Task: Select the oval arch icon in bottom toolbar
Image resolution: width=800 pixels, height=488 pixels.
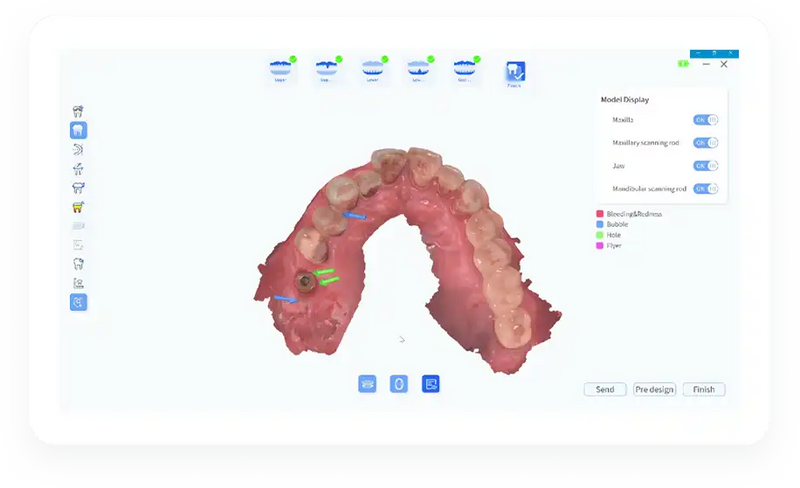Action: click(x=399, y=384)
